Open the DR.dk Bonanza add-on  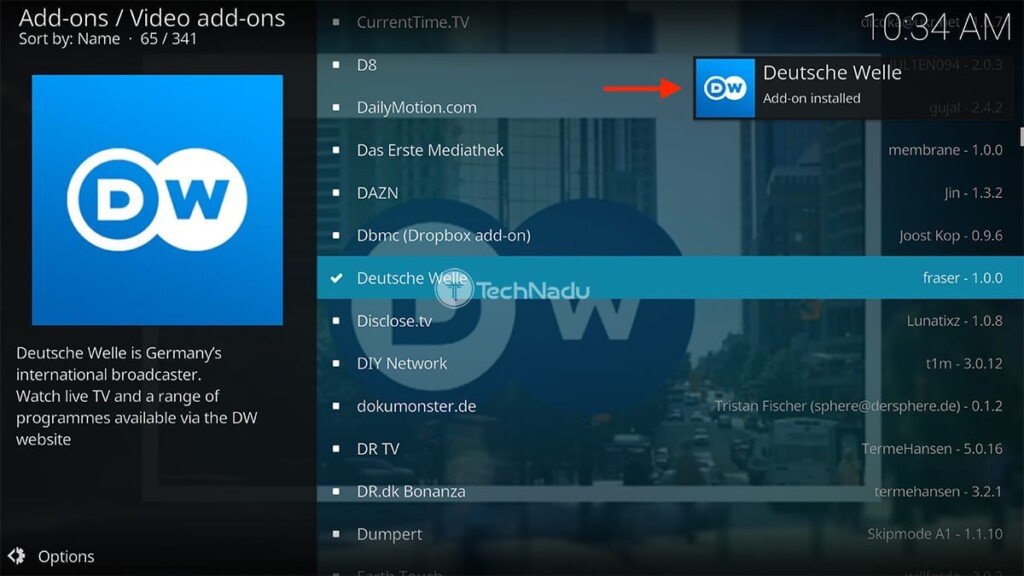(670, 491)
